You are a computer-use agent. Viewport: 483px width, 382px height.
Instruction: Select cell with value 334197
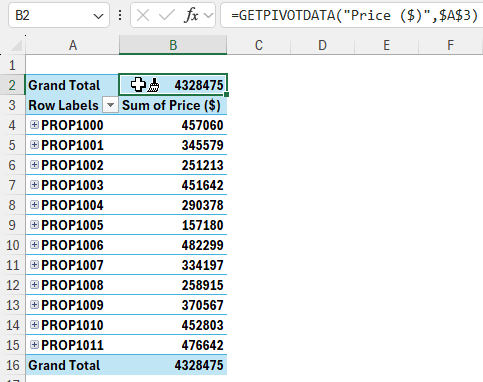tap(173, 265)
